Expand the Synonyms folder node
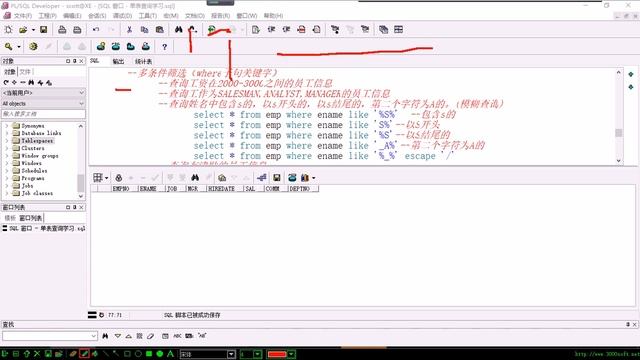Image resolution: width=640 pixels, height=360 pixels. coord(7,126)
